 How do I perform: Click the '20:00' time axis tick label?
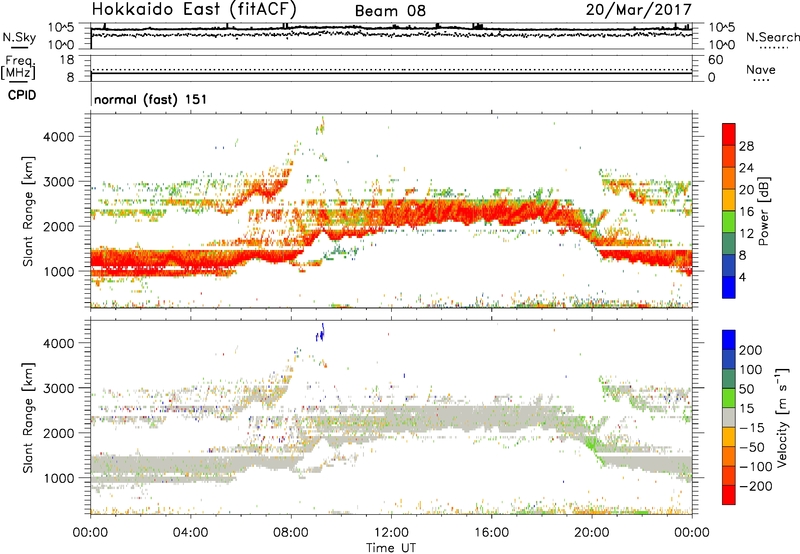click(x=592, y=532)
